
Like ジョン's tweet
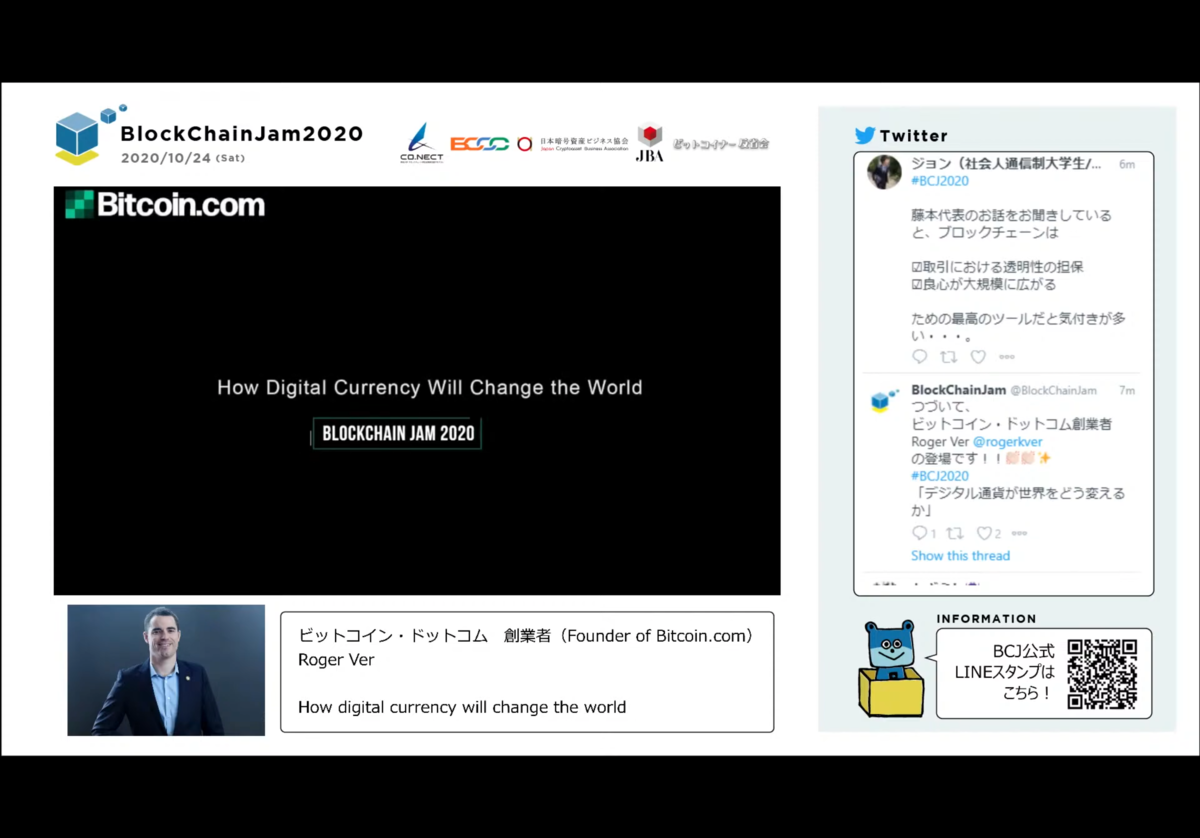click(978, 357)
